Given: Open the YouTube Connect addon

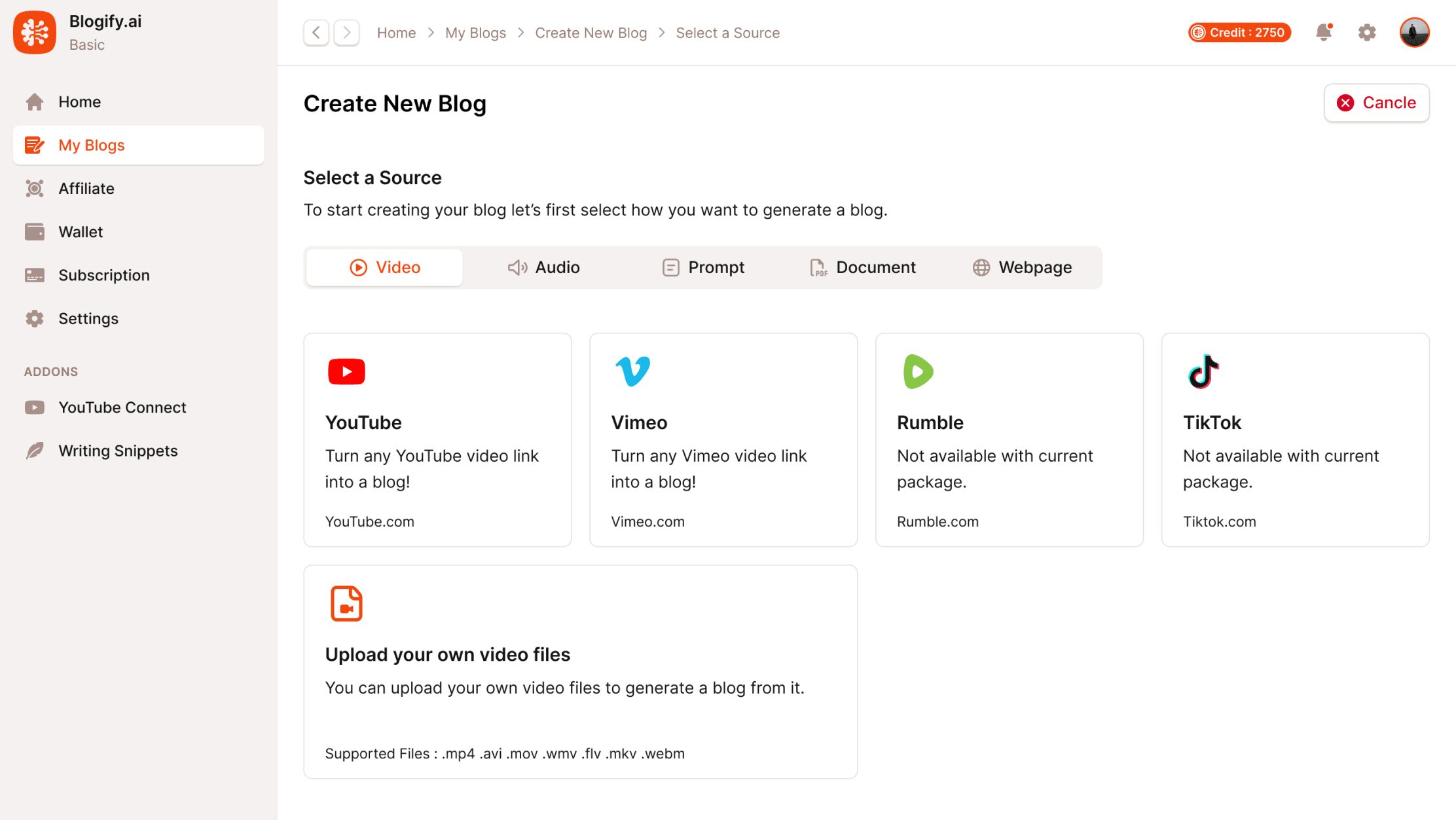Looking at the screenshot, I should tap(122, 407).
